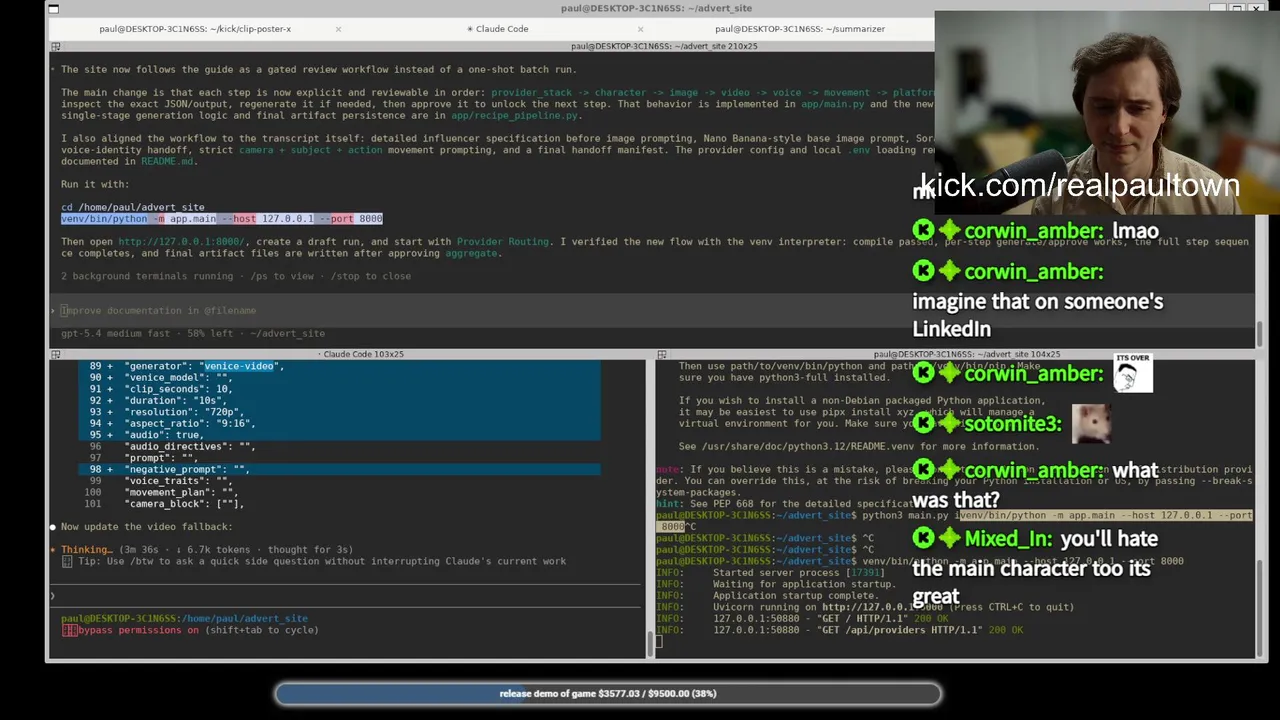1280x720 pixels.
Task: Click 'Provider Routing' highlighted text
Action: tap(502, 242)
